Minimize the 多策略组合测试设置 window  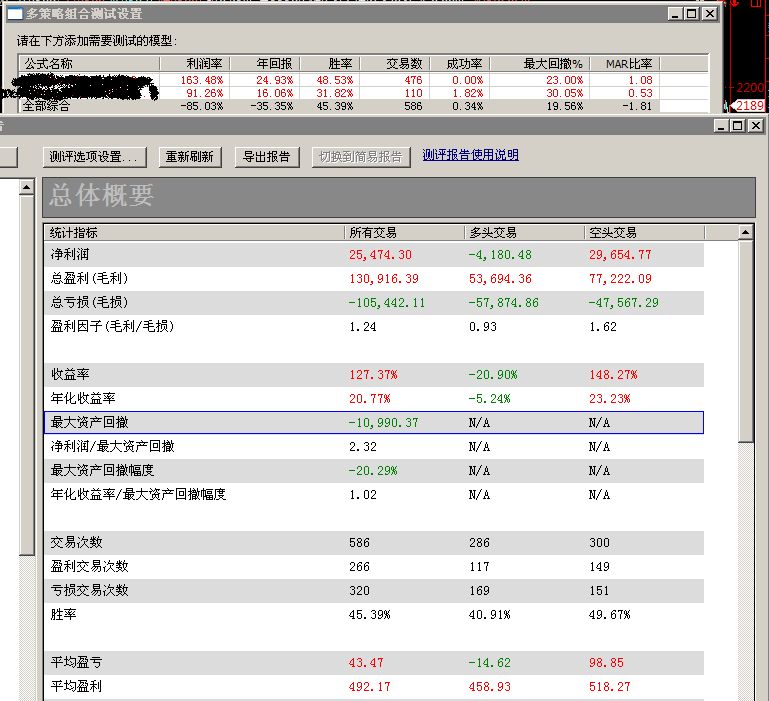674,14
